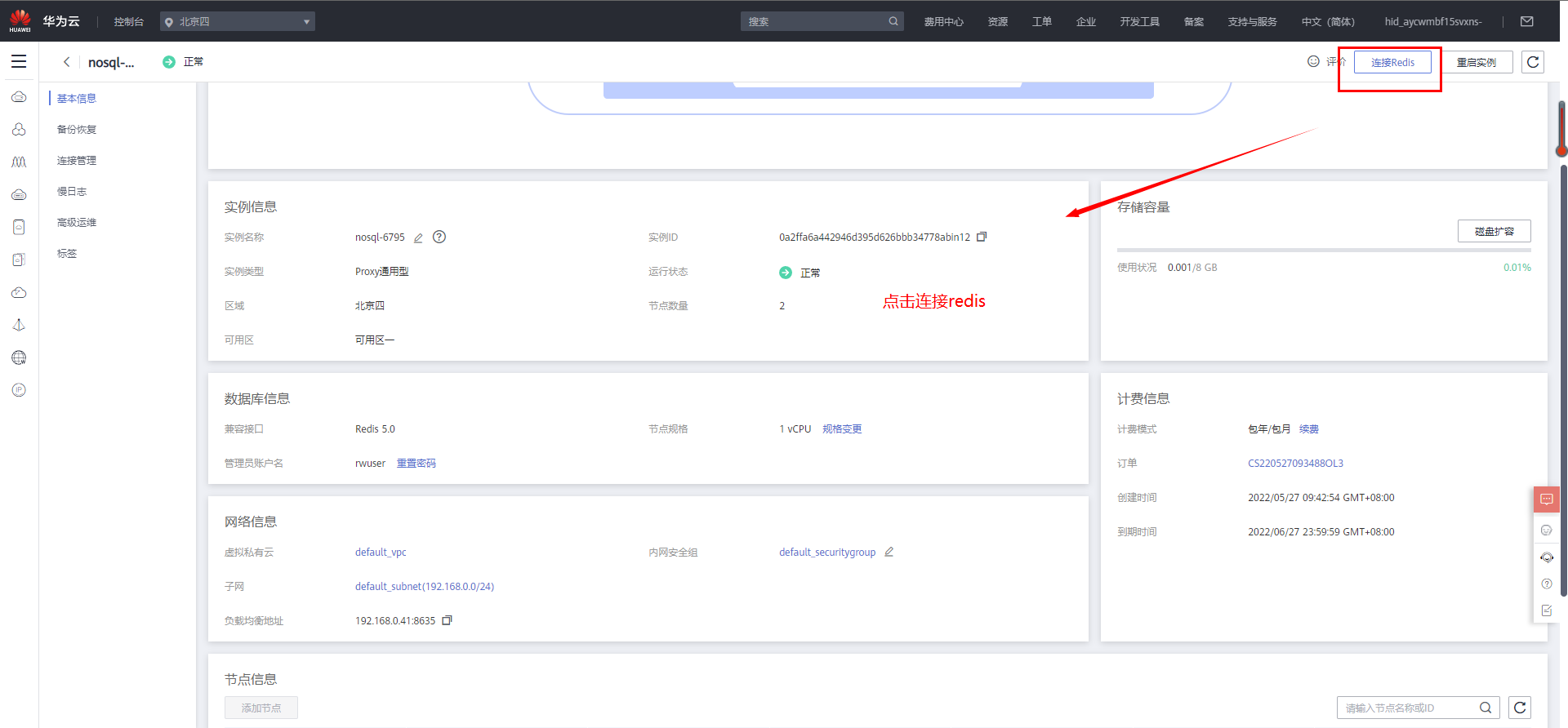Screen dimensions: 1568x728
Task: Open the 北京四 region dropdown
Action: [x=238, y=21]
